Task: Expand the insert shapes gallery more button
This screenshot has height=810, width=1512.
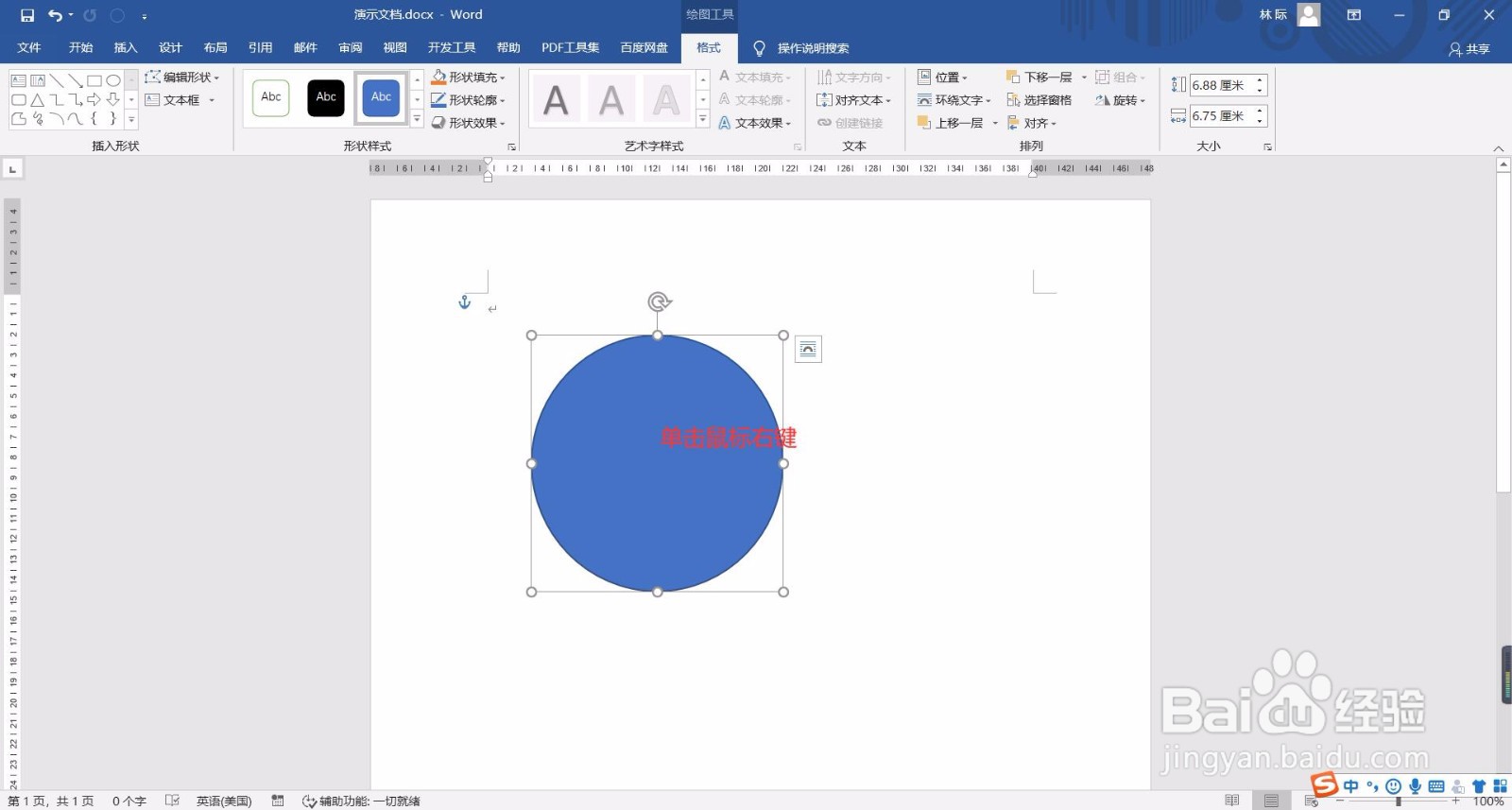Action: (x=131, y=120)
